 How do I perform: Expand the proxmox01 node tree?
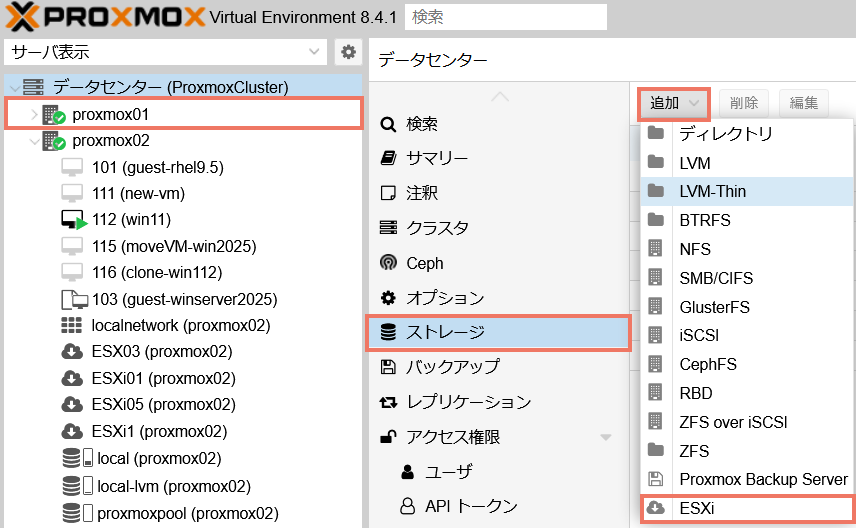coord(34,115)
